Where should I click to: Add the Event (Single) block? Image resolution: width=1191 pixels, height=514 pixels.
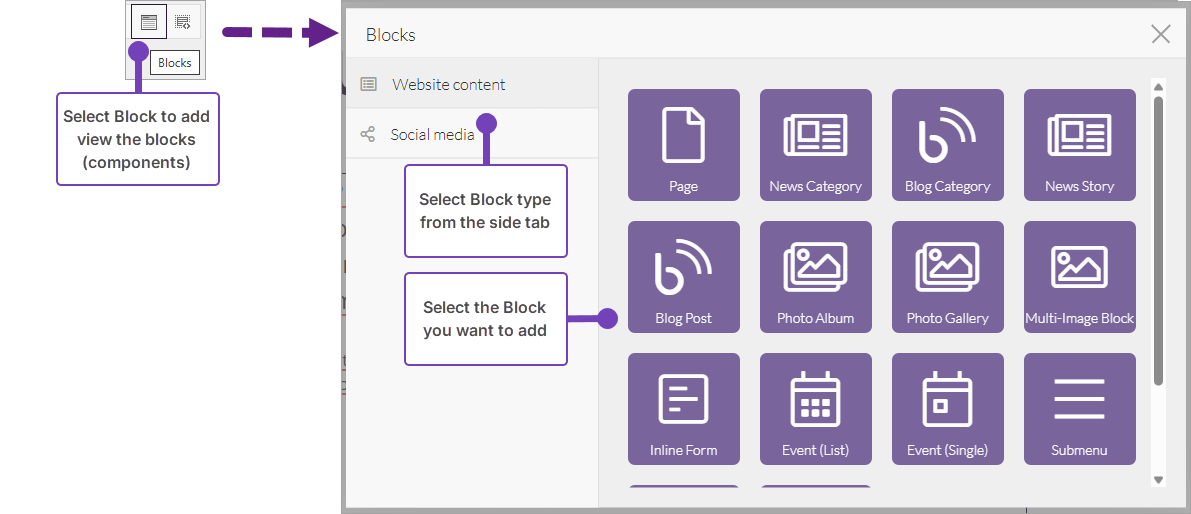coord(947,408)
